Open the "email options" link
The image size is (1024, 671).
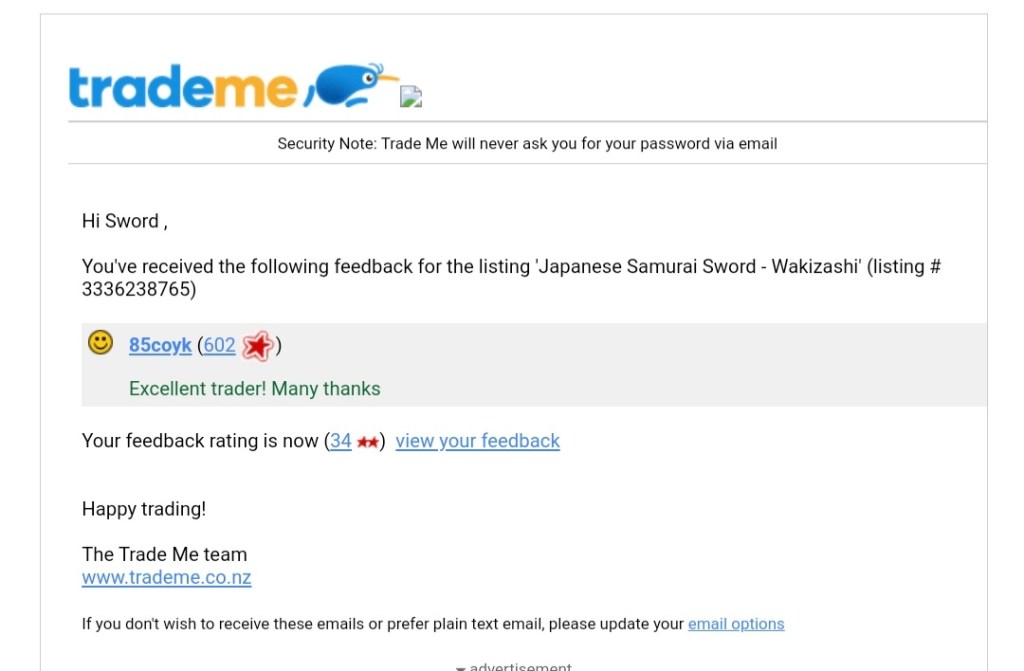point(736,624)
